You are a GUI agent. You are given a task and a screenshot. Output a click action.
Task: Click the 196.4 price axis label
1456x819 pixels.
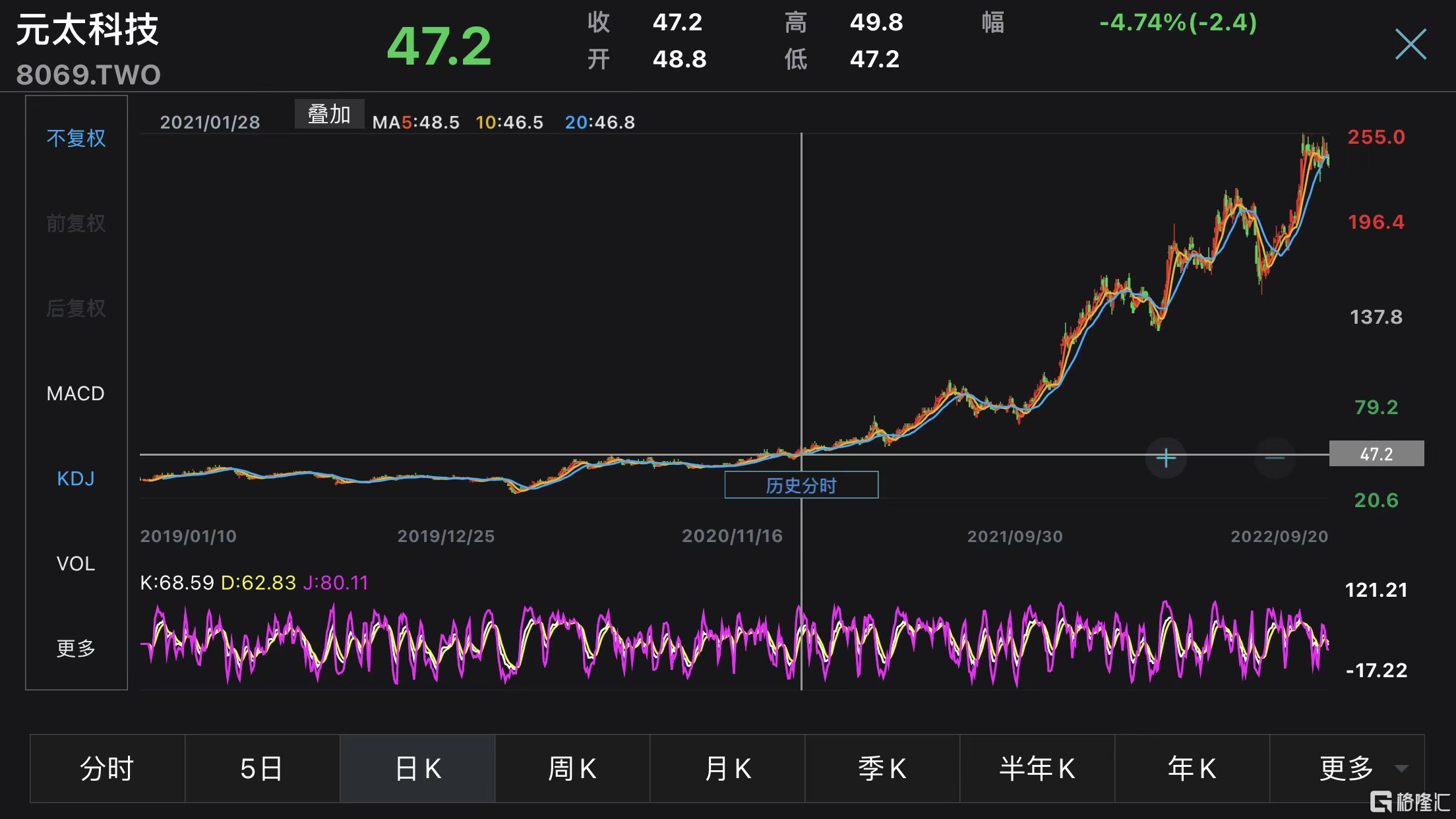pyautogui.click(x=1376, y=222)
